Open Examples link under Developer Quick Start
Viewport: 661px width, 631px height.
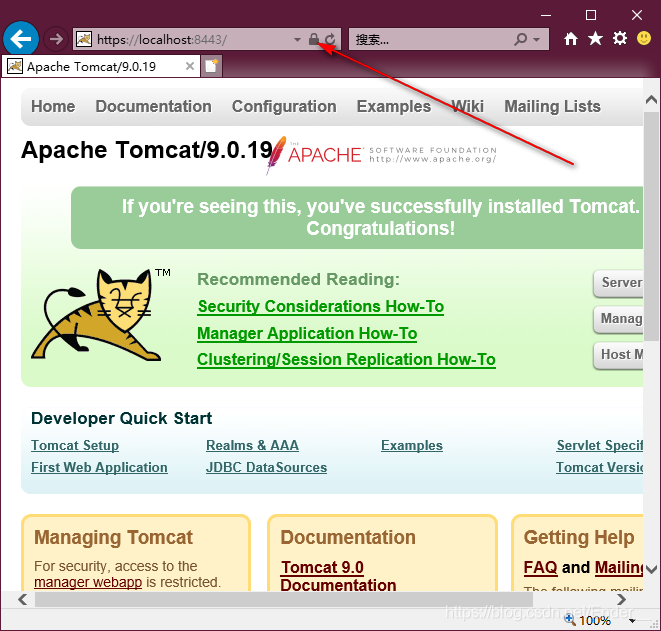coord(412,446)
